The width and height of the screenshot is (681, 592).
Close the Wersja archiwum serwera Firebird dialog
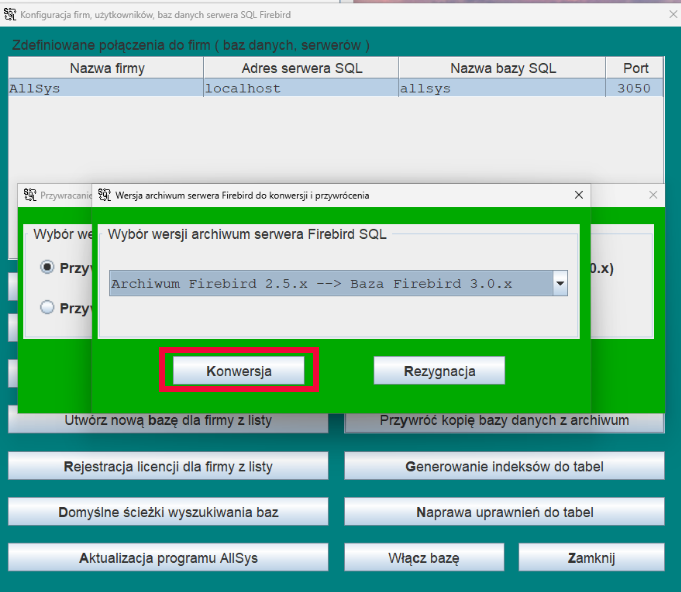click(579, 195)
